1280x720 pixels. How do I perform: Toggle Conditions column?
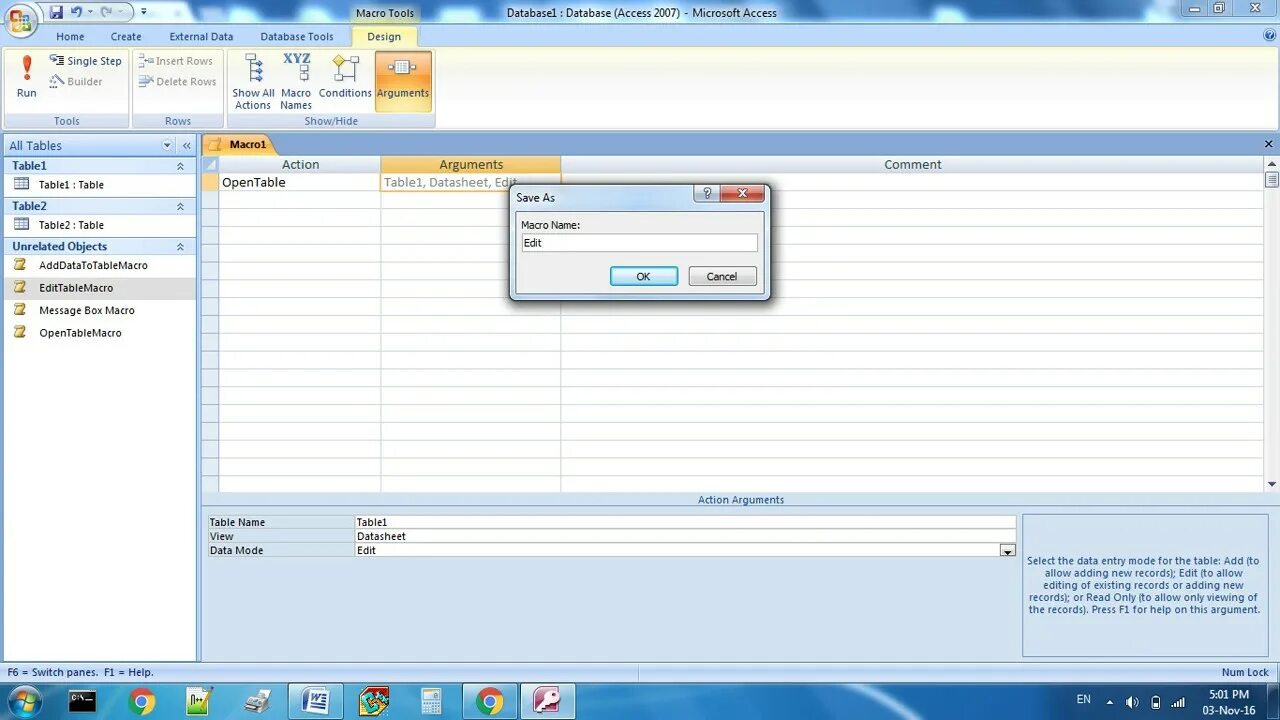pyautogui.click(x=345, y=77)
